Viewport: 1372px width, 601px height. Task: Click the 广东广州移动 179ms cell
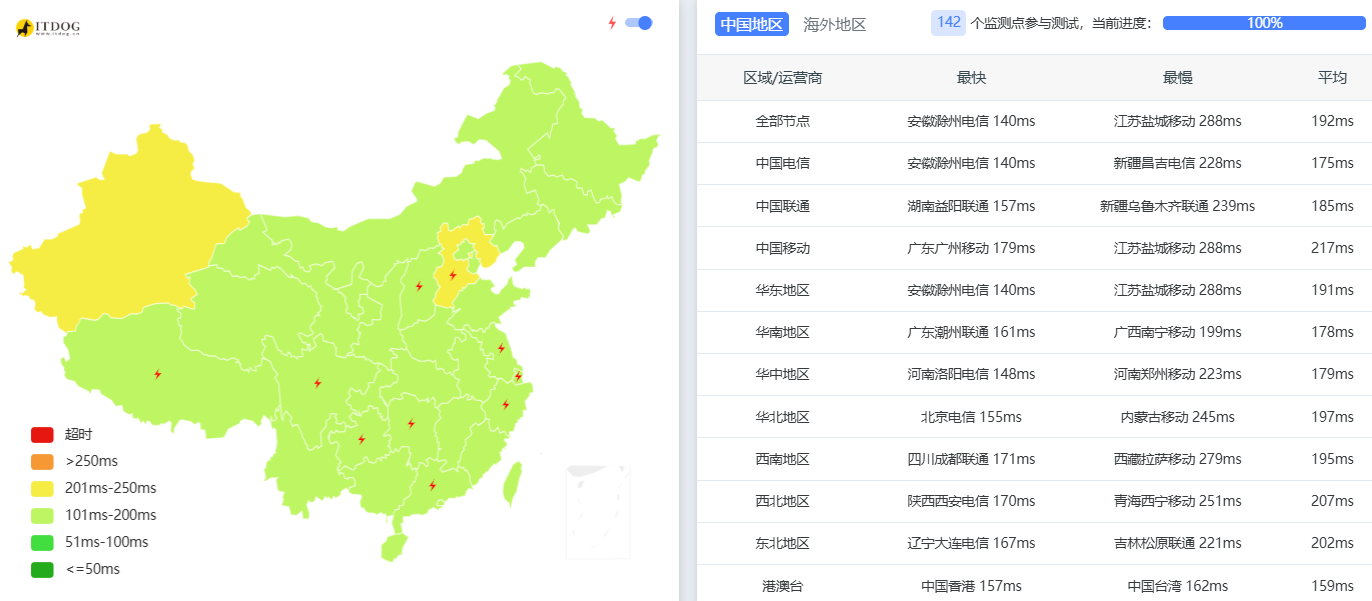click(x=971, y=248)
